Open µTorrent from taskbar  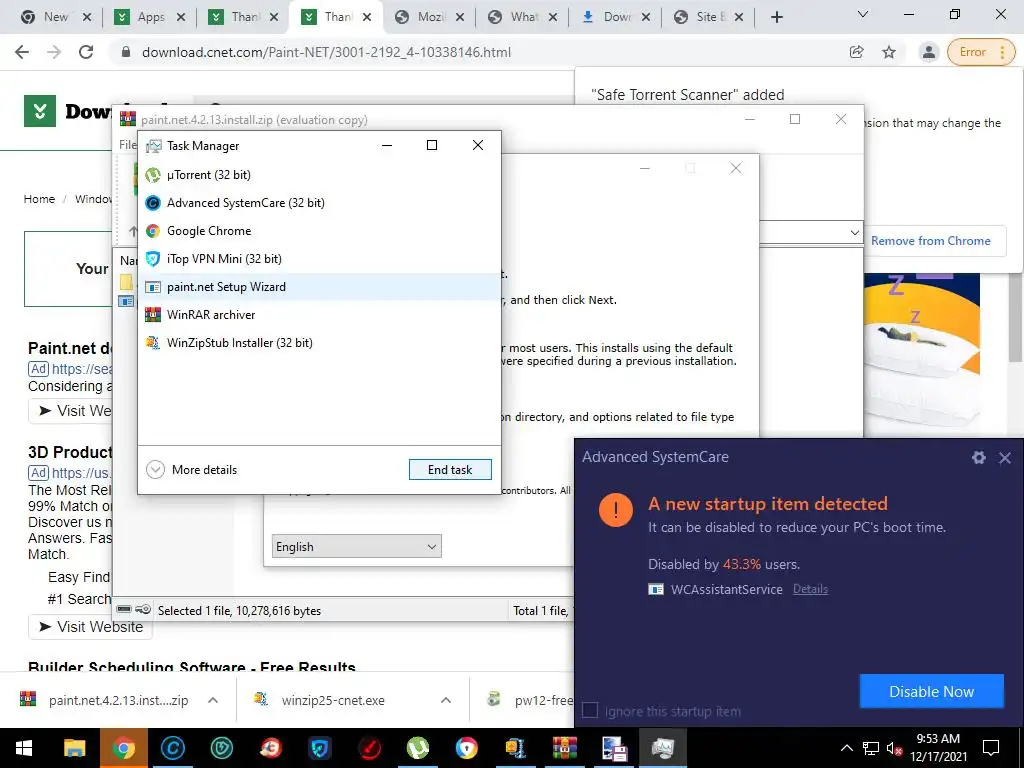click(418, 748)
